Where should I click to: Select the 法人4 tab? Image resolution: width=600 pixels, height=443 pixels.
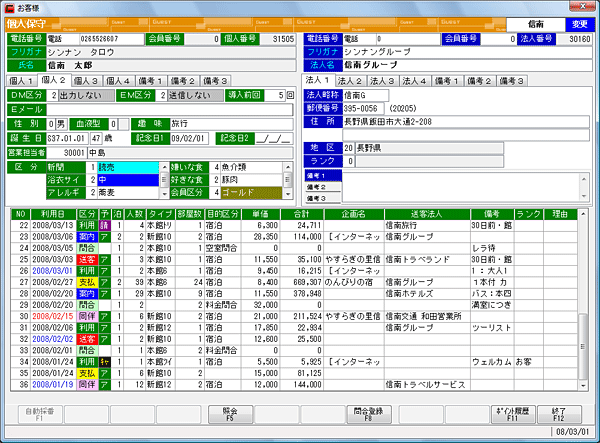(414, 81)
